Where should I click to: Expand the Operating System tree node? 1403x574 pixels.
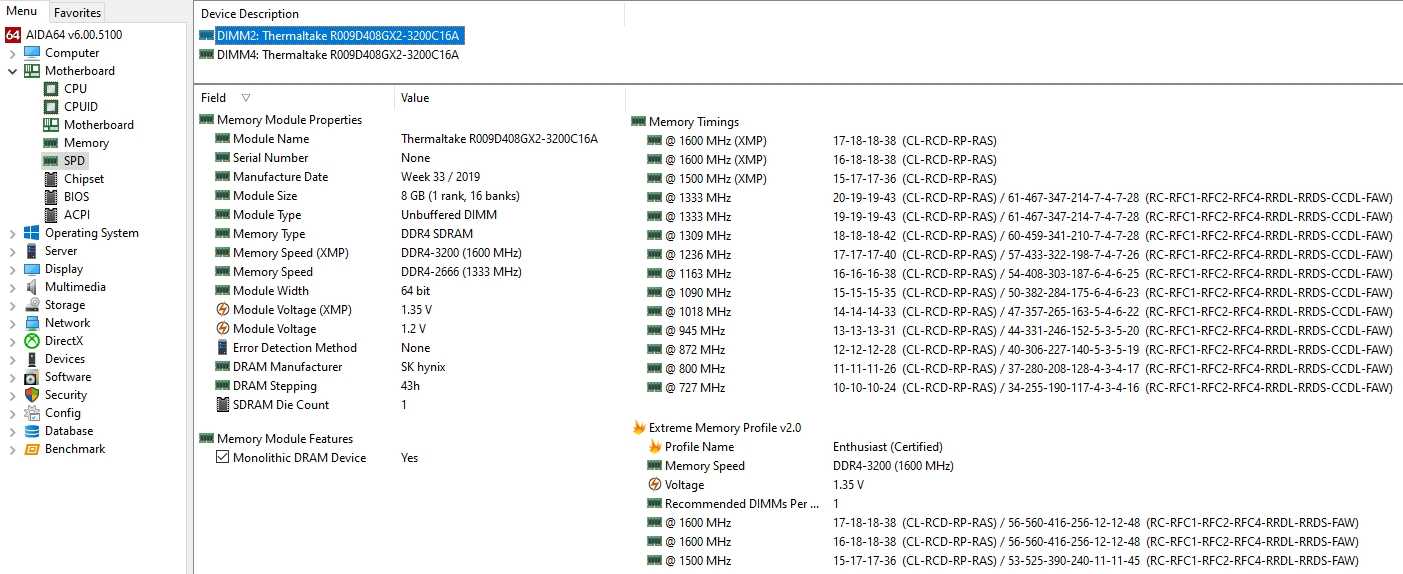tap(12, 233)
